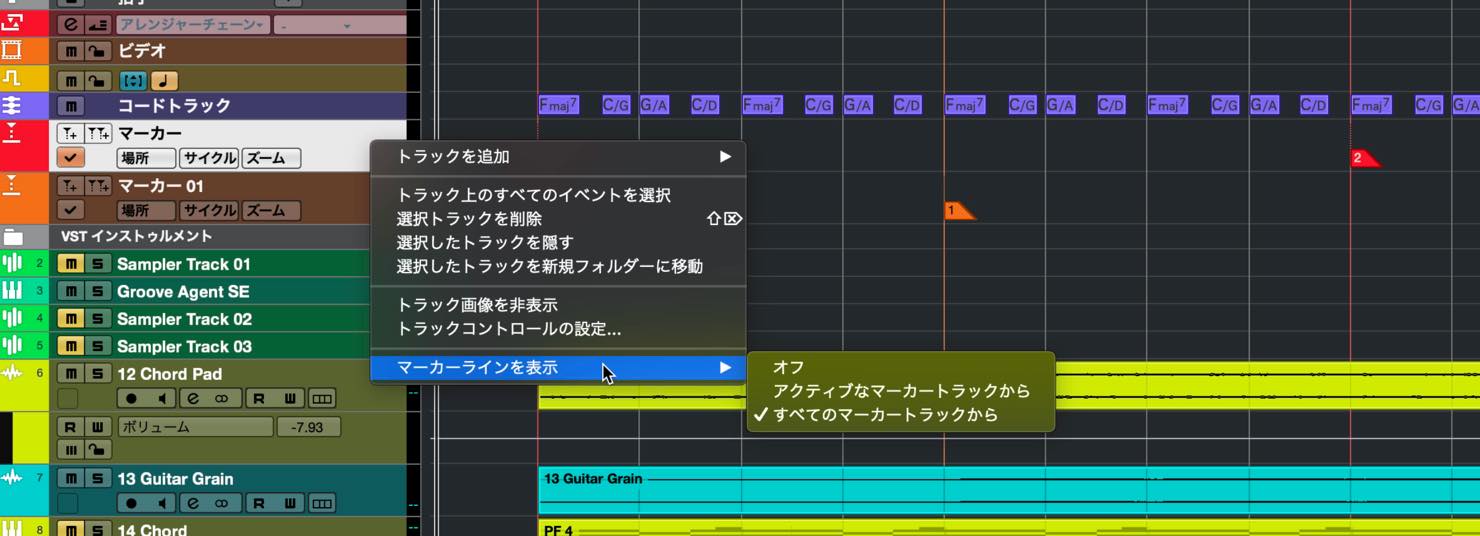Click the blue bracket button on the signature track
The height and width of the screenshot is (536, 1480).
point(133,81)
